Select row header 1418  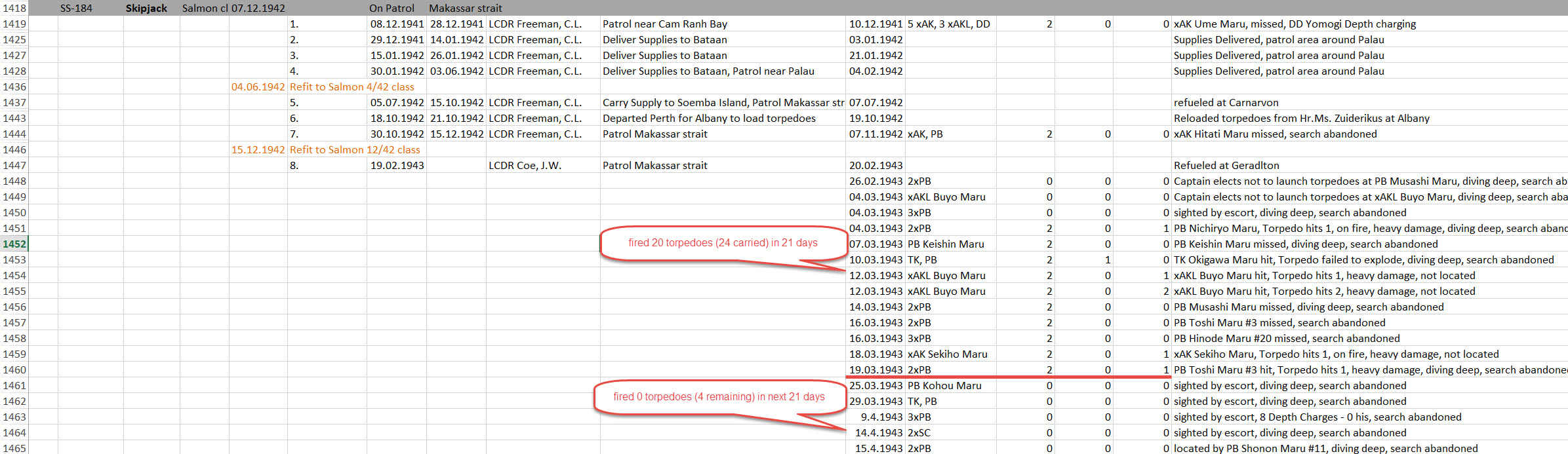tap(14, 8)
